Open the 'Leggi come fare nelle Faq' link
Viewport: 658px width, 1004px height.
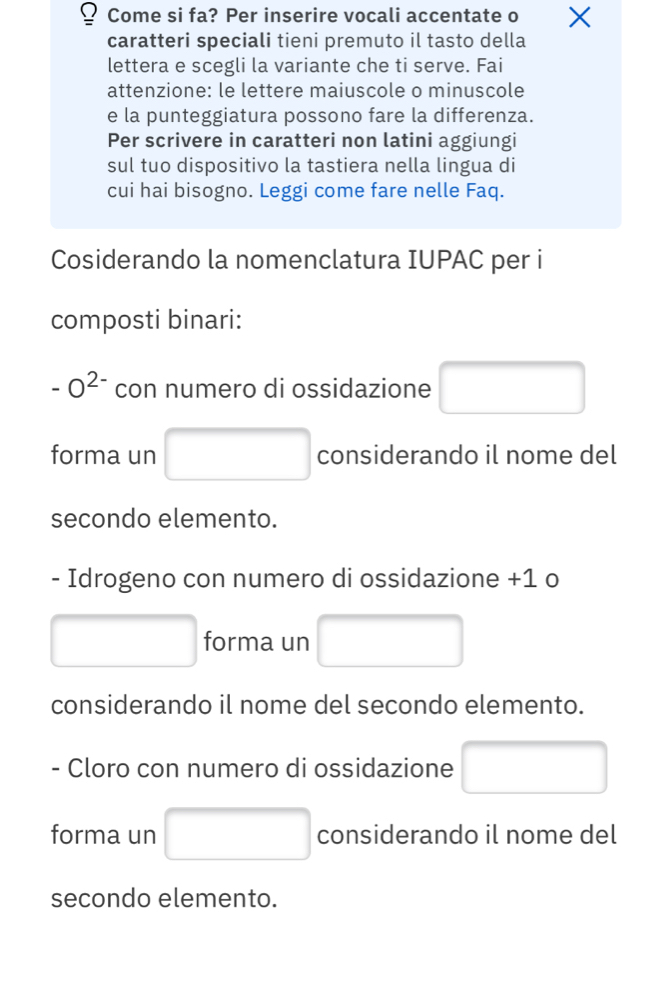(x=381, y=191)
